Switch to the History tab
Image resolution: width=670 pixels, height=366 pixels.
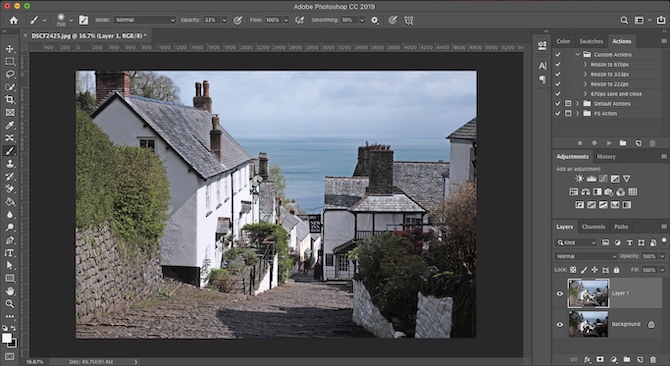606,157
